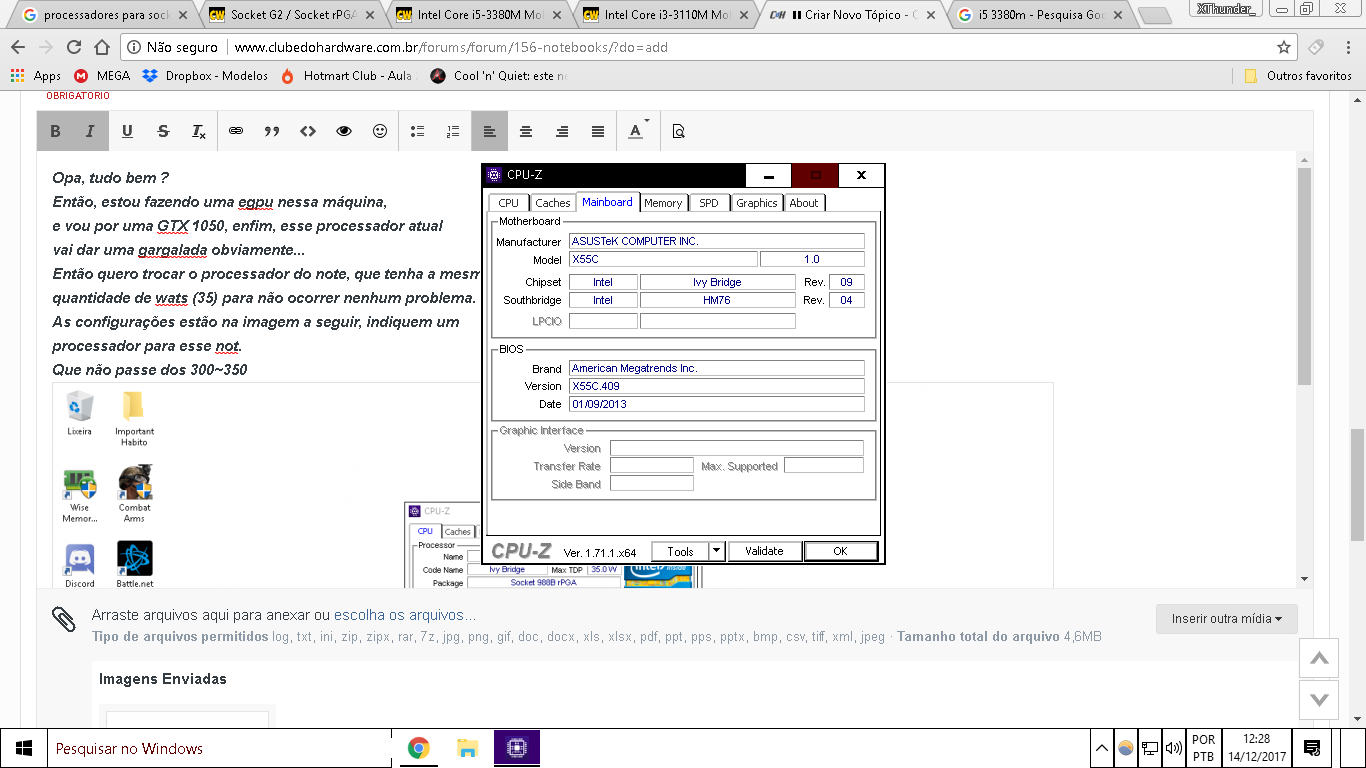Click the BIOS version X55C.409 field
Image resolution: width=1366 pixels, height=768 pixels.
pyautogui.click(x=716, y=386)
